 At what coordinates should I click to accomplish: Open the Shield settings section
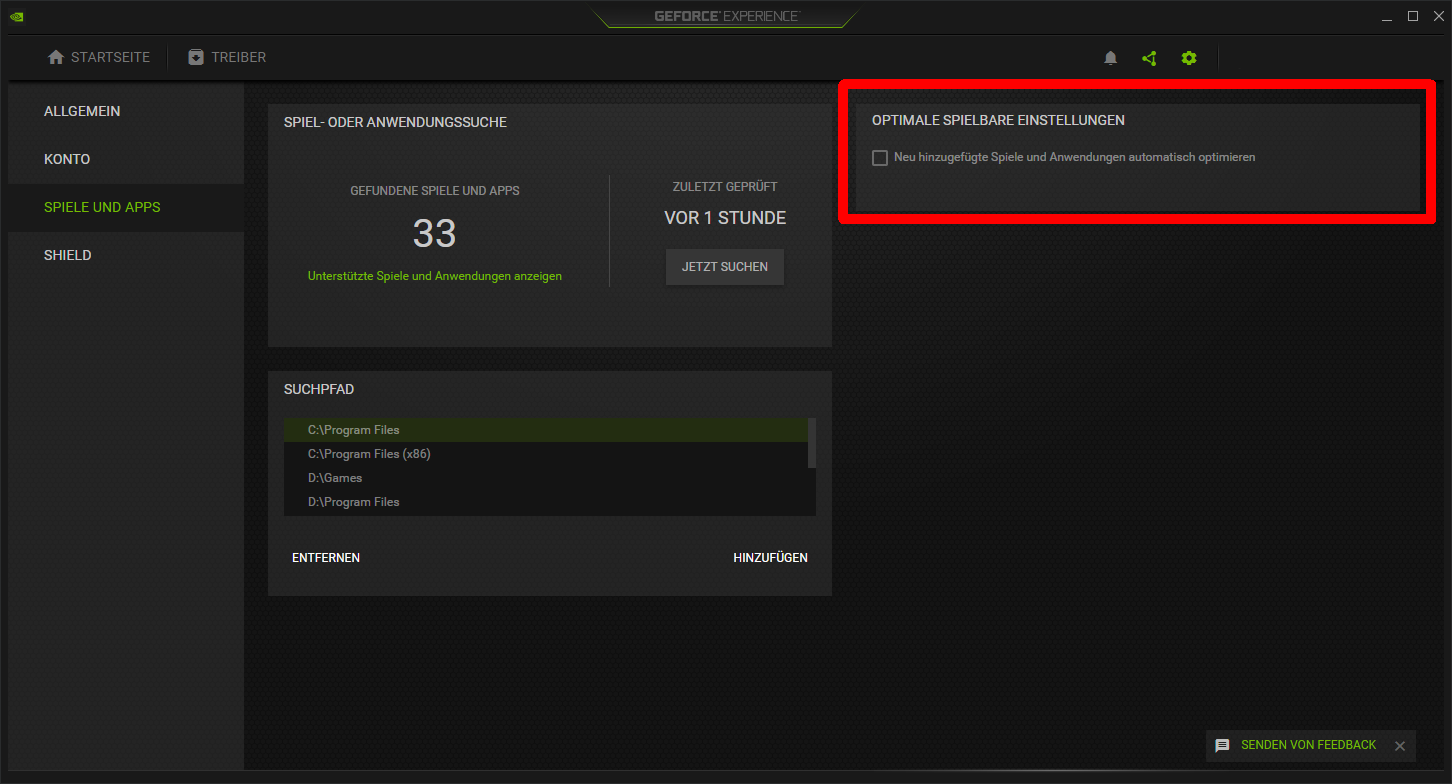coord(126,255)
